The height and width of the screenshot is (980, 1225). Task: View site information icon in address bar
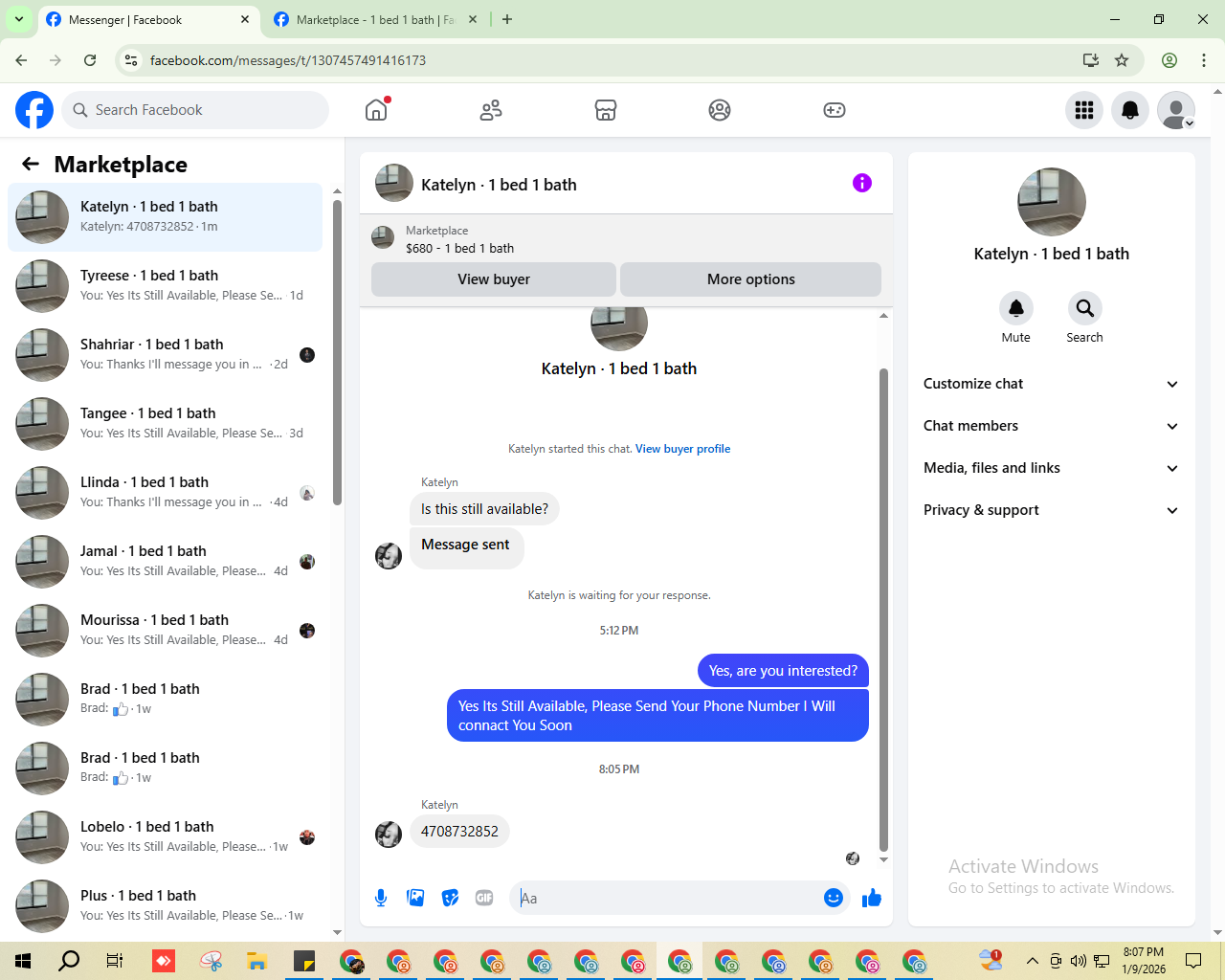pos(131,60)
